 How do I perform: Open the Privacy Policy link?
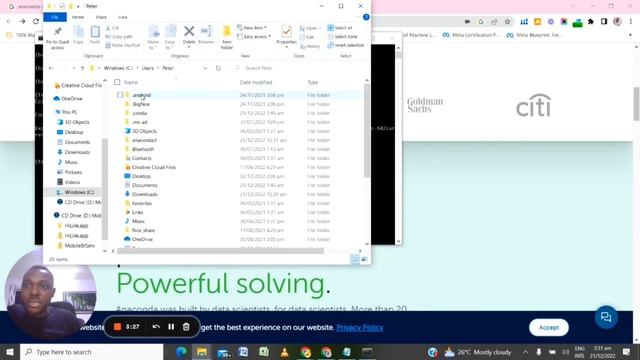360,327
